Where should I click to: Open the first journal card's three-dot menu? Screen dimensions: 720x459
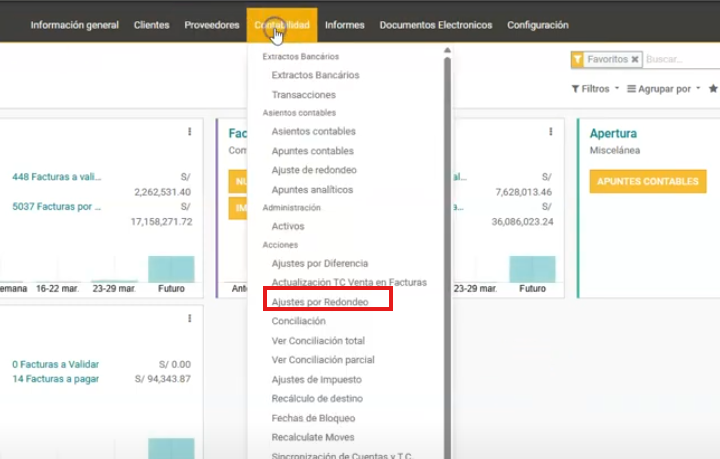pos(189,131)
